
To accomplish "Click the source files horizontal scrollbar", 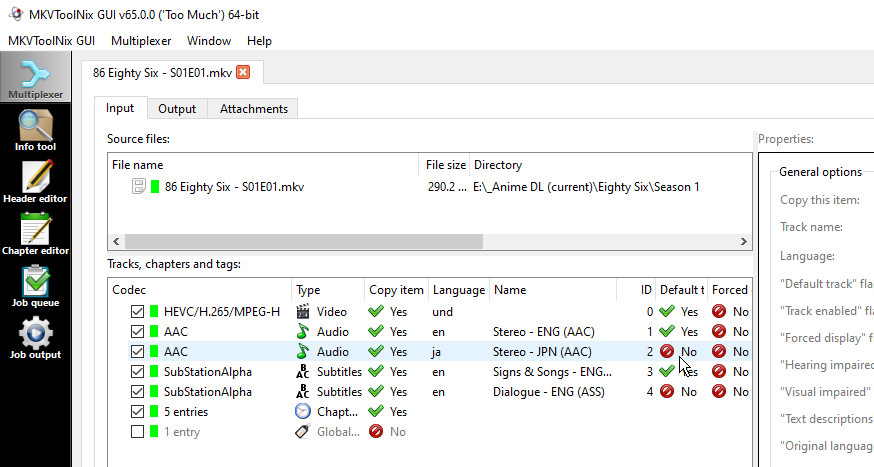I will click(300, 242).
